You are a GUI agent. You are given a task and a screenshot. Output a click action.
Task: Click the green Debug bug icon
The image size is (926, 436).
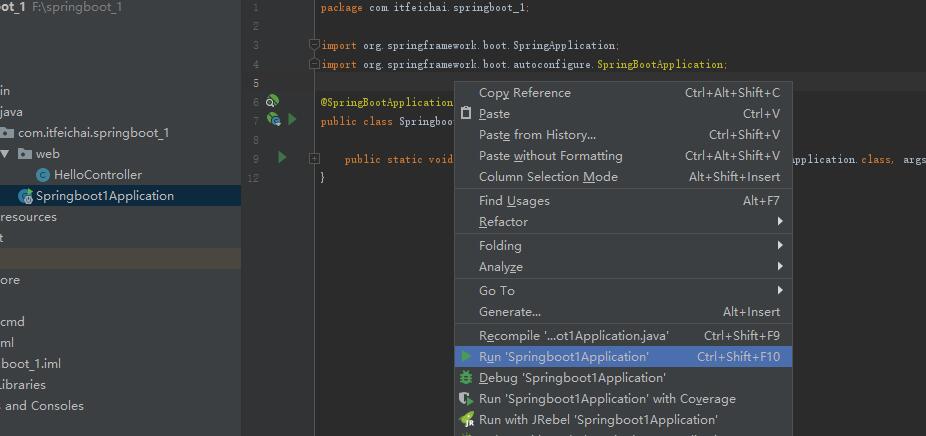click(x=466, y=377)
